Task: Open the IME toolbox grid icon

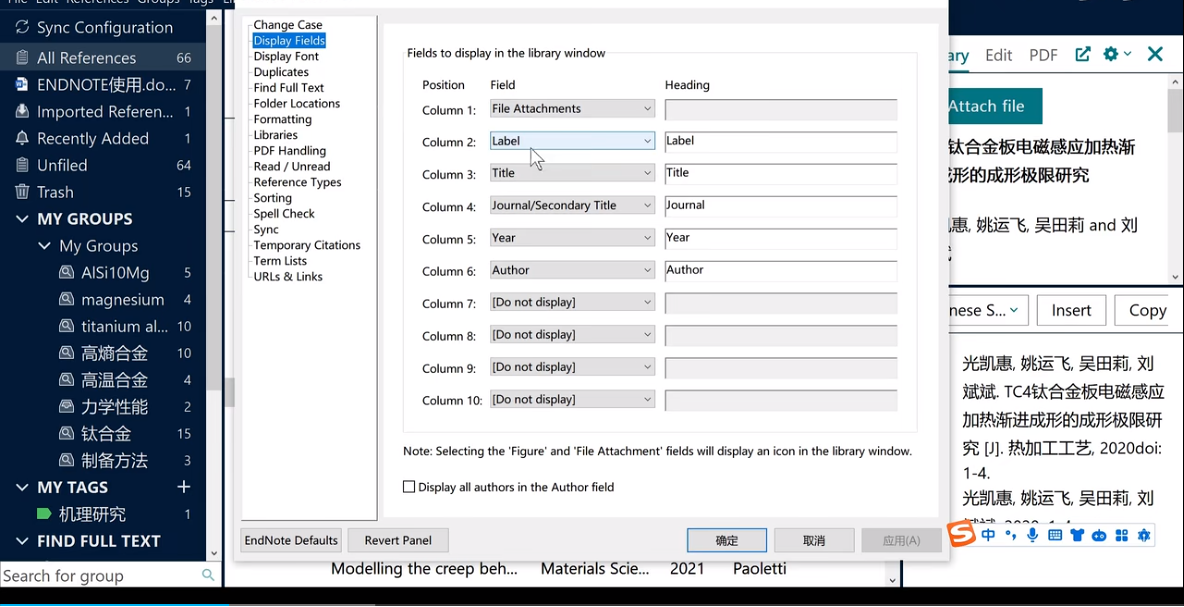Action: point(1121,535)
